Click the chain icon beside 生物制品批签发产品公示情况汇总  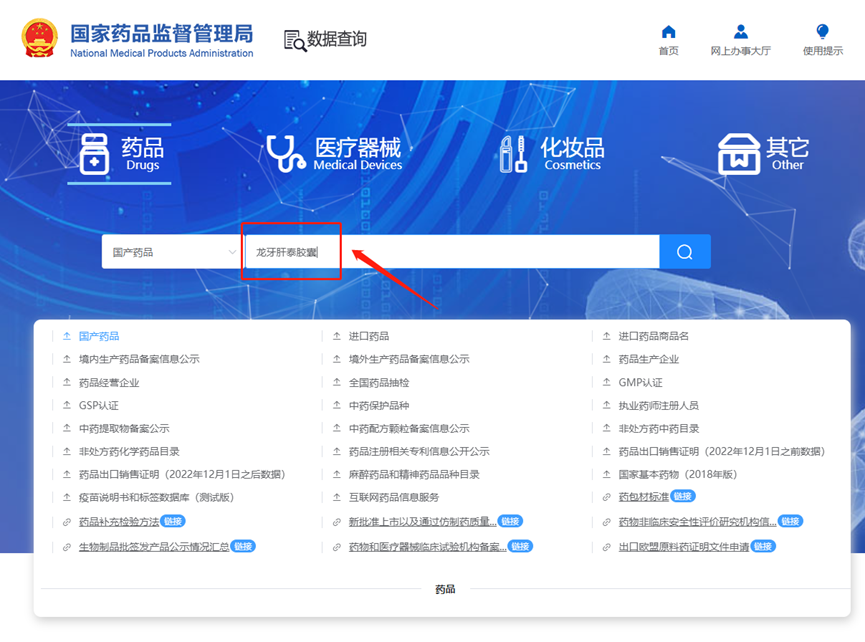pos(67,547)
